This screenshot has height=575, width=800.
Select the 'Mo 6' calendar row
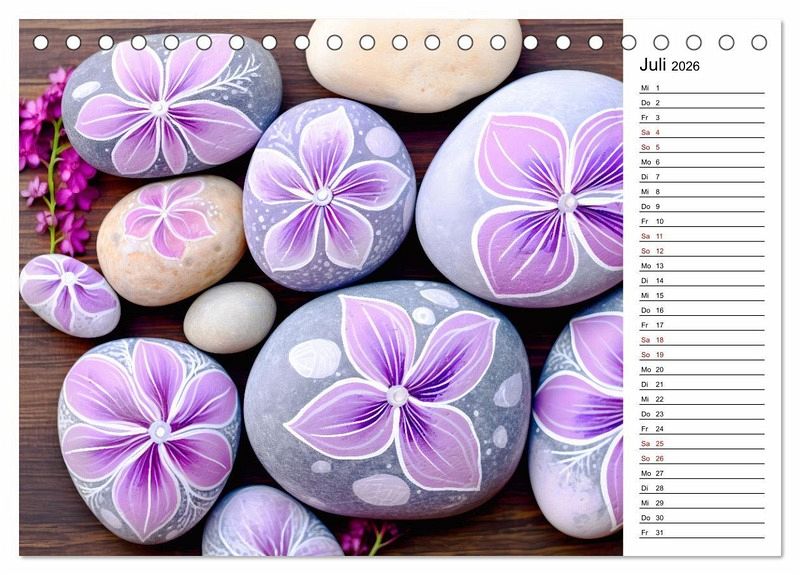point(702,162)
